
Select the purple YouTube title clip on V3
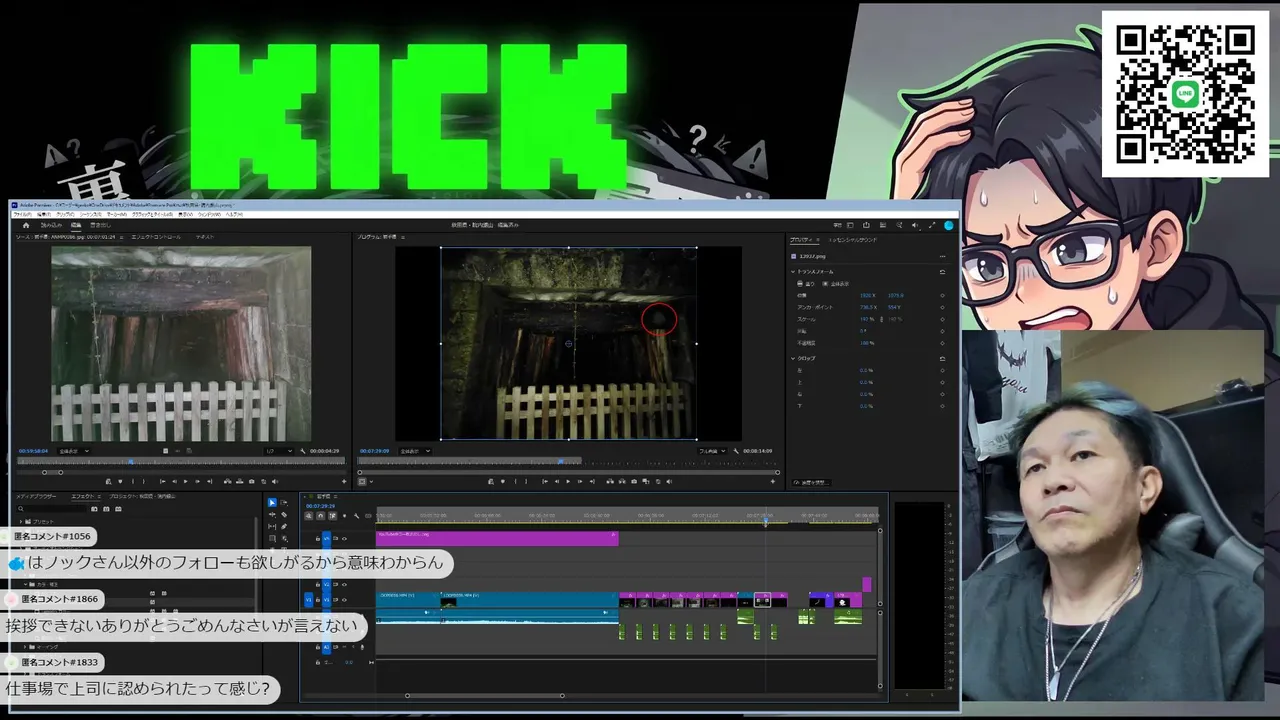click(x=497, y=538)
